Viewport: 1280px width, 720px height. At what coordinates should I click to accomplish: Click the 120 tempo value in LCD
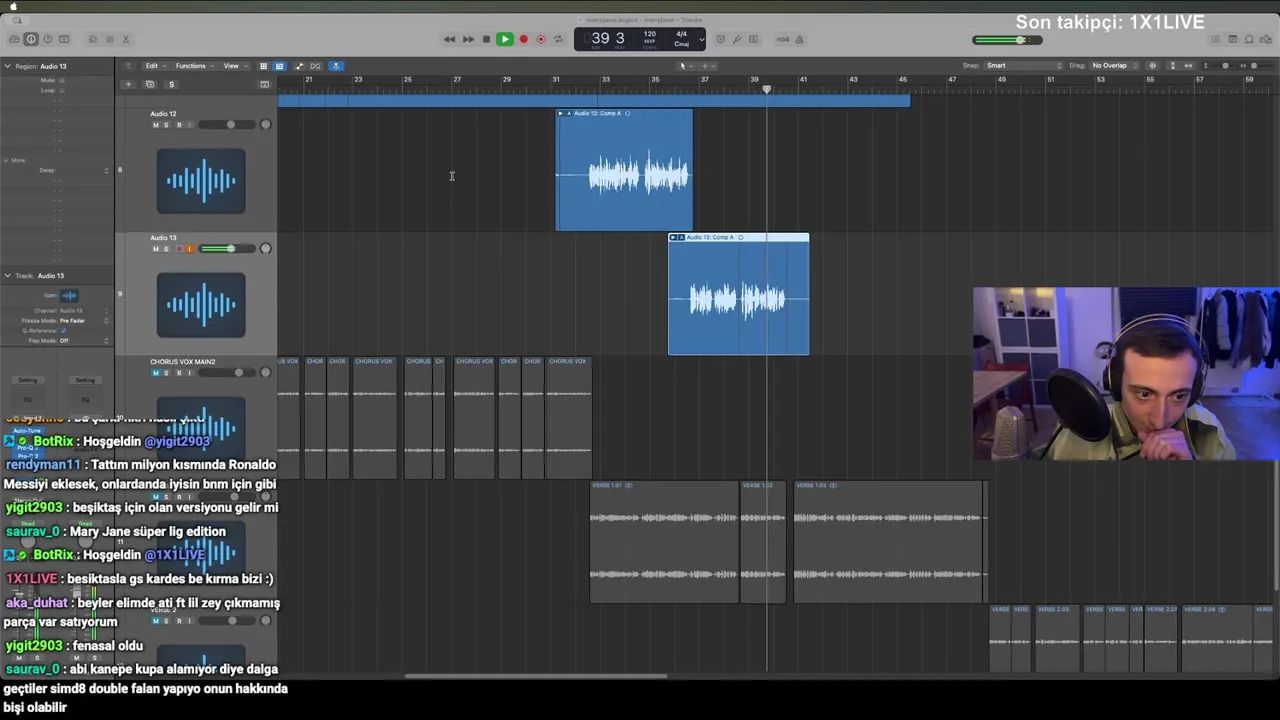(x=650, y=34)
